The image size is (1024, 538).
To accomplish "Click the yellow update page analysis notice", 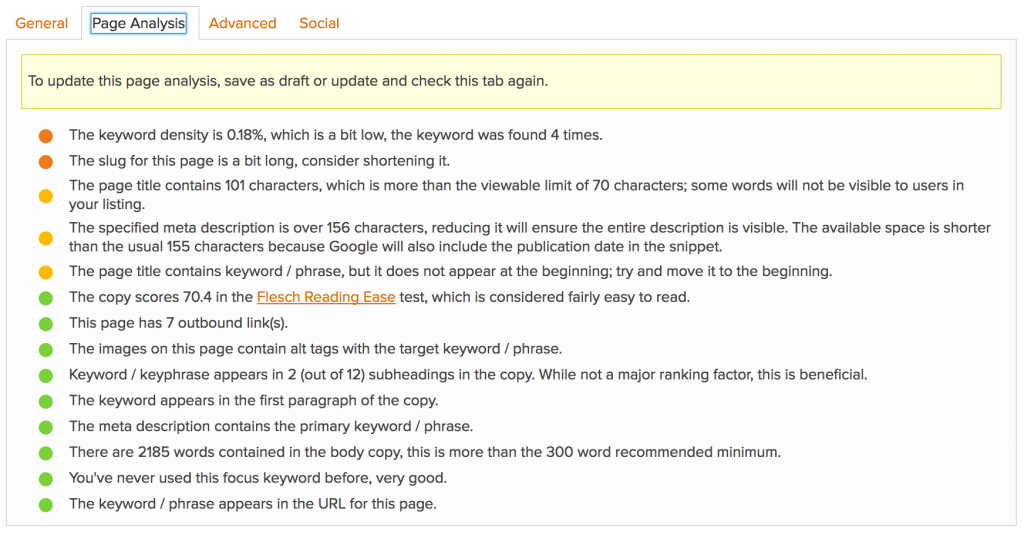I will (511, 82).
